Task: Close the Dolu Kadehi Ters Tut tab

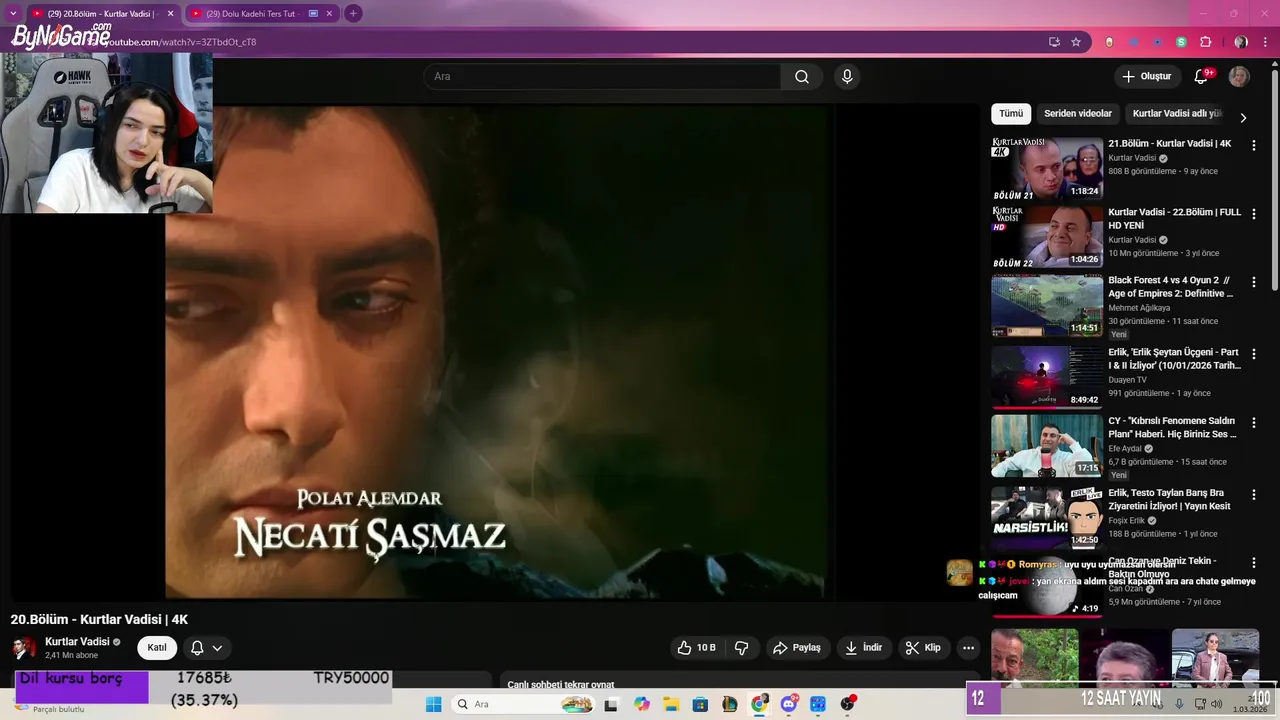Action: (329, 14)
